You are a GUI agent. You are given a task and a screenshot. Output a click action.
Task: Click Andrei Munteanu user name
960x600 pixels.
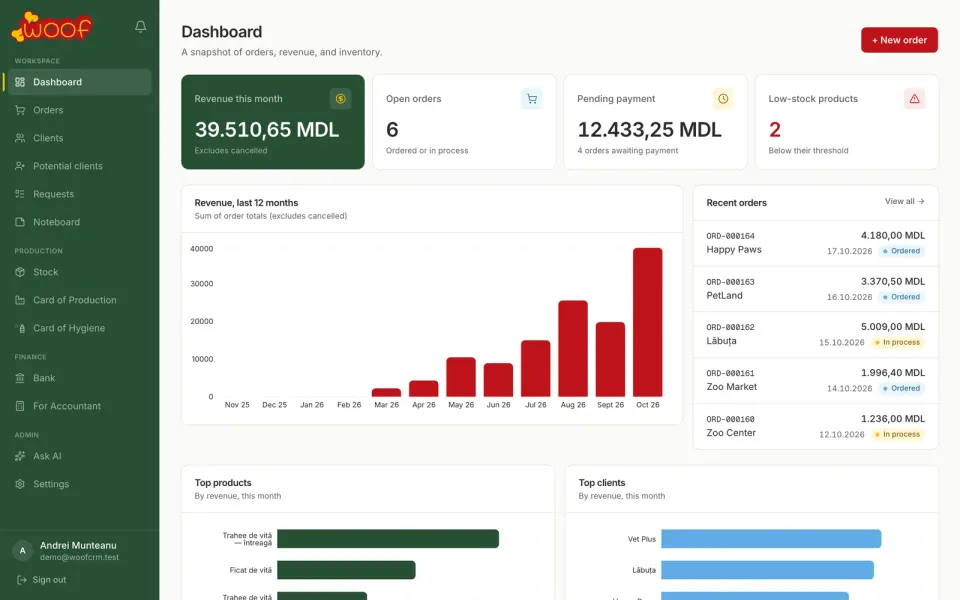pyautogui.click(x=78, y=546)
